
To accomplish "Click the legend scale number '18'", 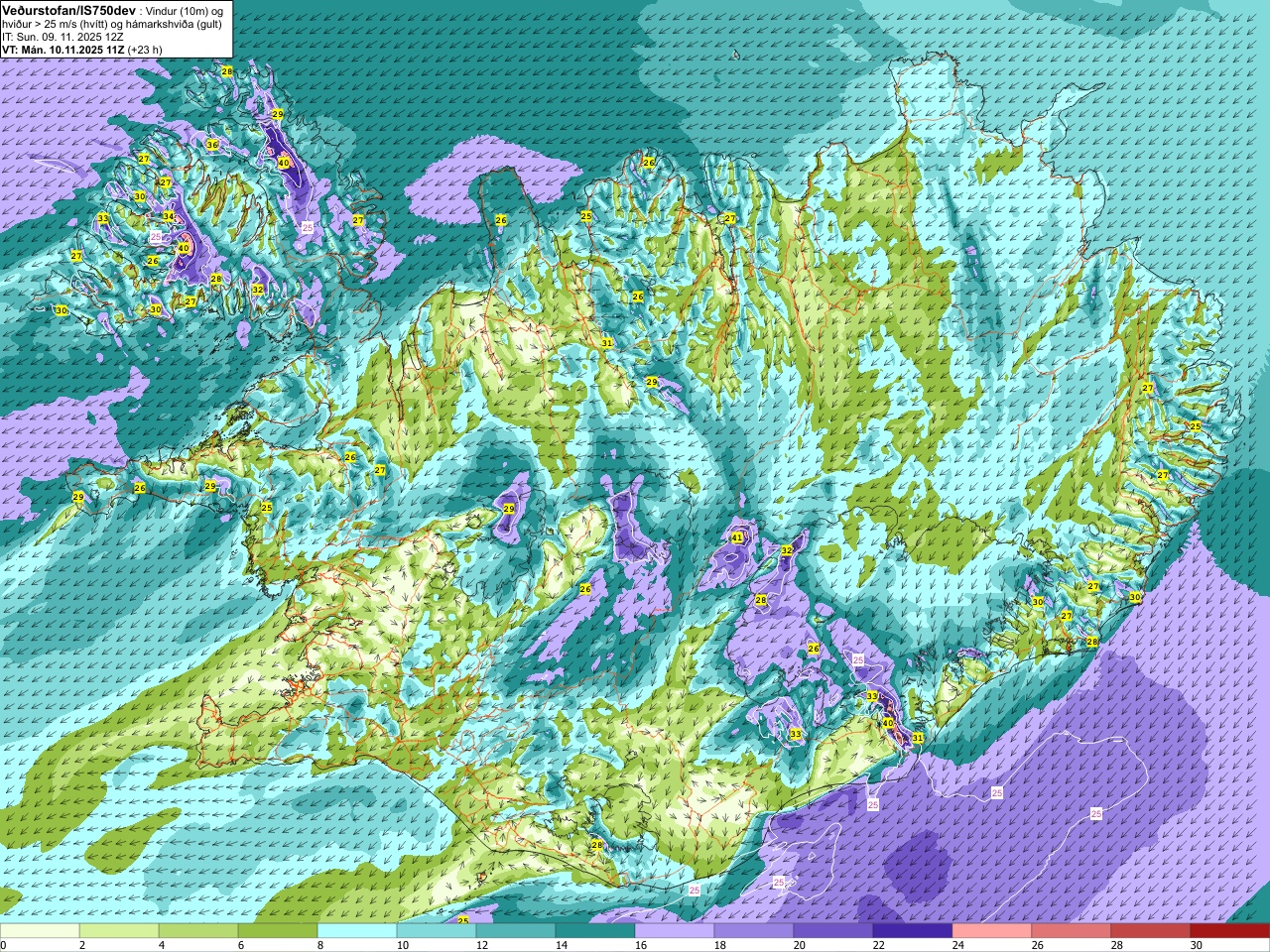I will (720, 945).
